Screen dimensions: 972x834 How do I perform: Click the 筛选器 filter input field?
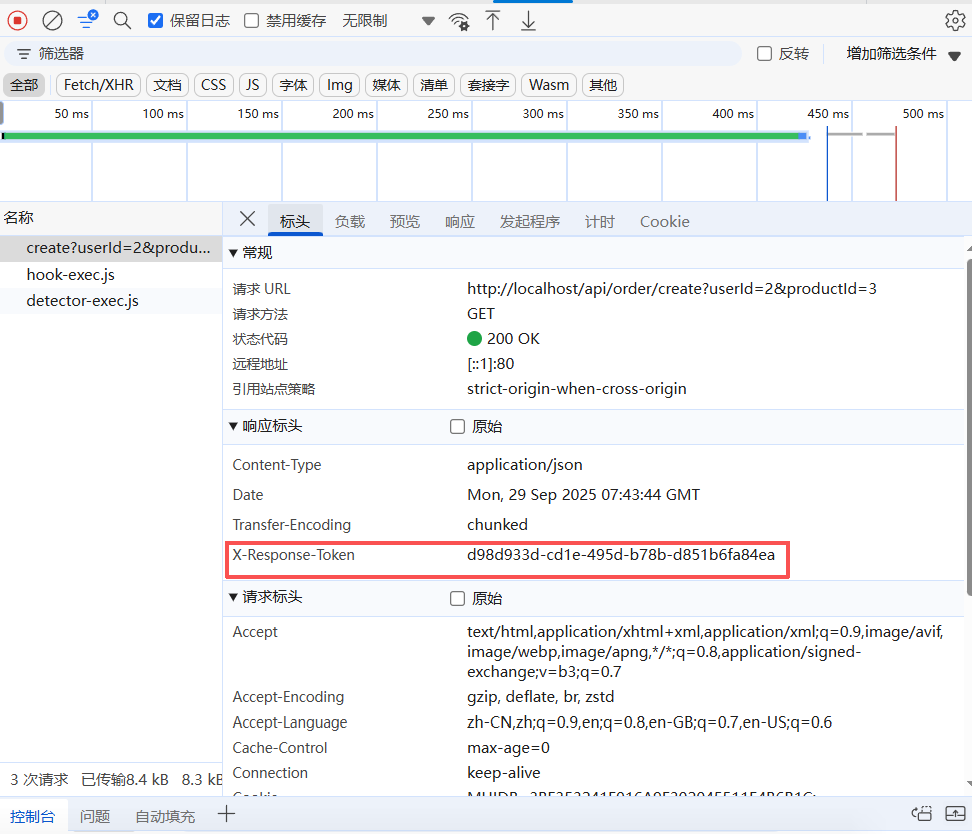380,54
